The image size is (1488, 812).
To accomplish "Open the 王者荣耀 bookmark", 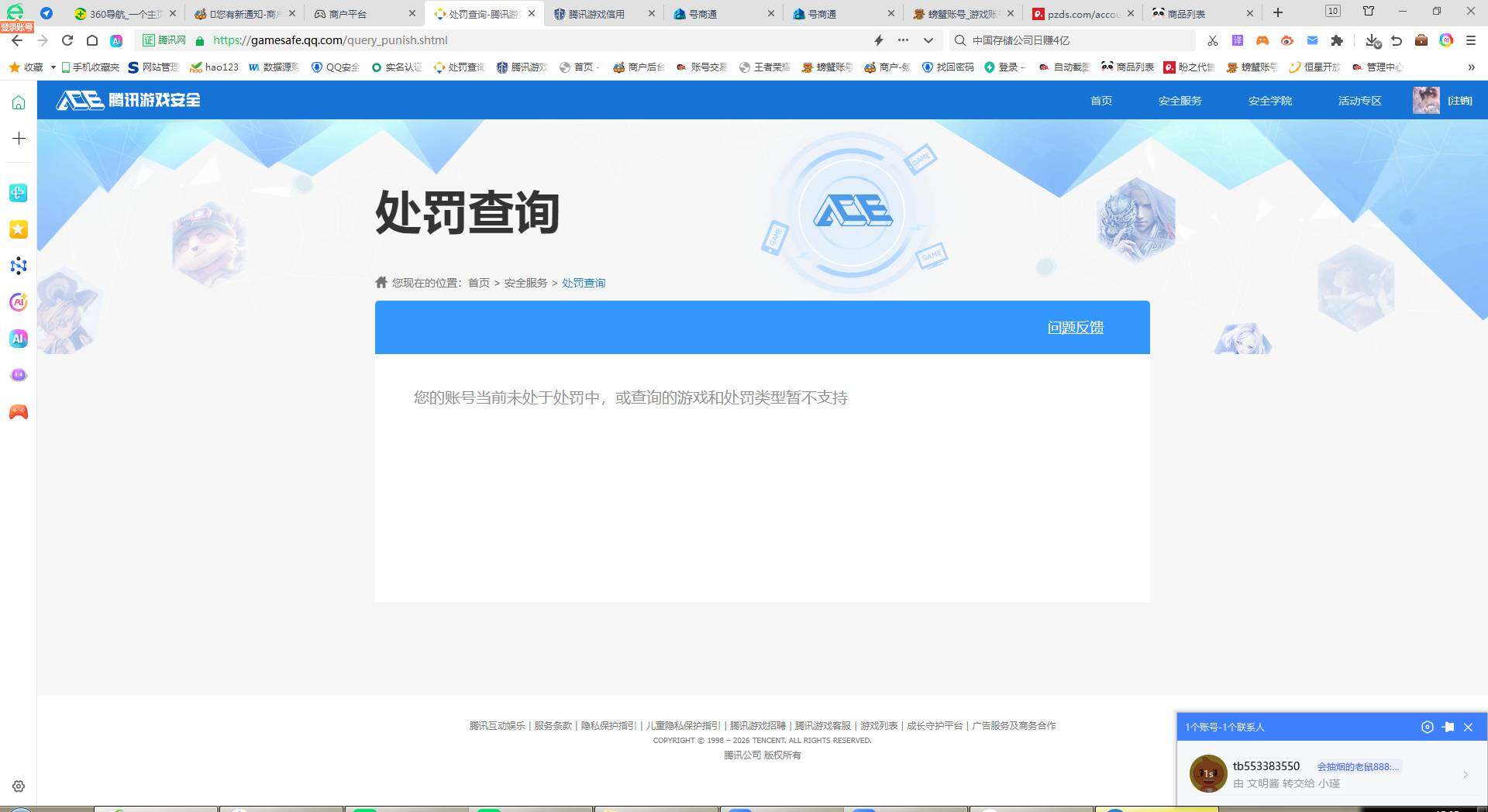I will click(764, 67).
